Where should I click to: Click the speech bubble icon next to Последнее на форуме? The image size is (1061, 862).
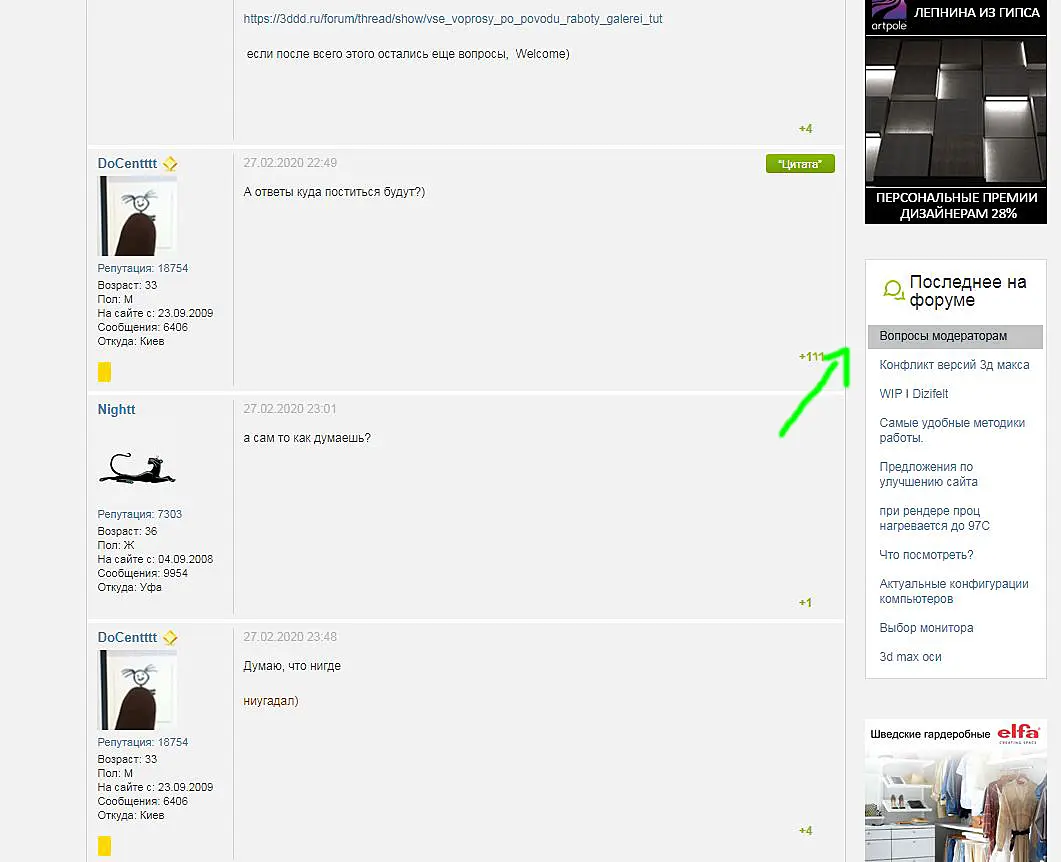point(893,291)
